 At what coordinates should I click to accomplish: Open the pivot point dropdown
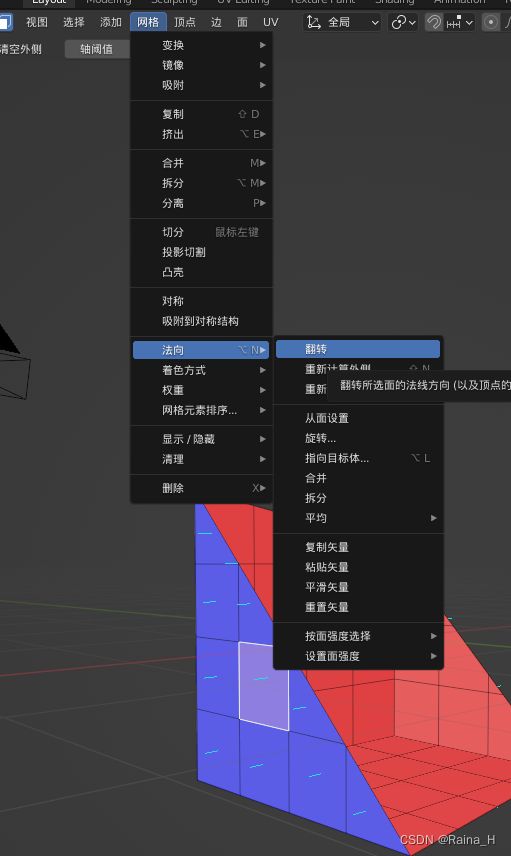[404, 22]
